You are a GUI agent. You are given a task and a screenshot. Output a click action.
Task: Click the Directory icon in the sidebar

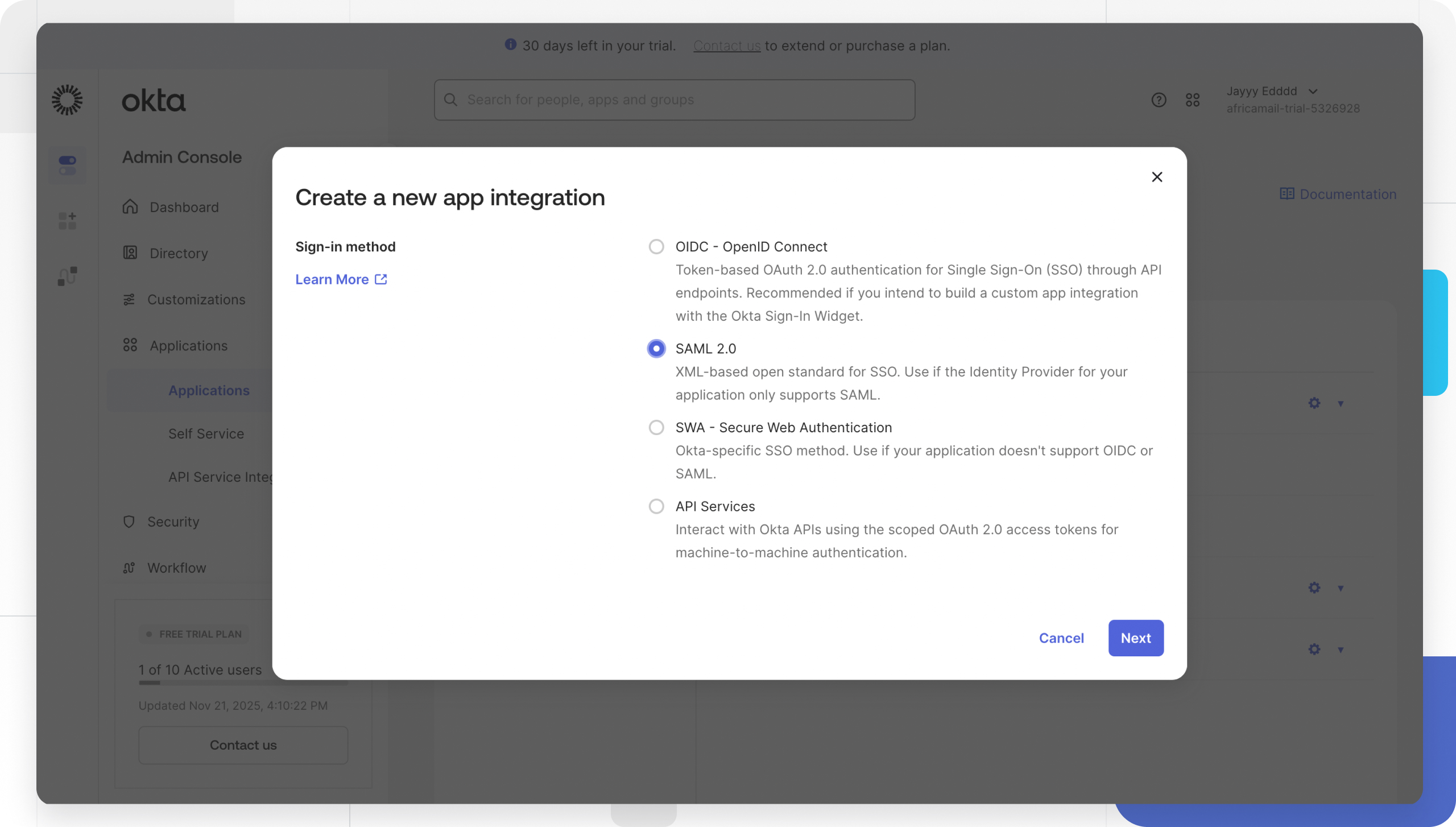(x=130, y=253)
